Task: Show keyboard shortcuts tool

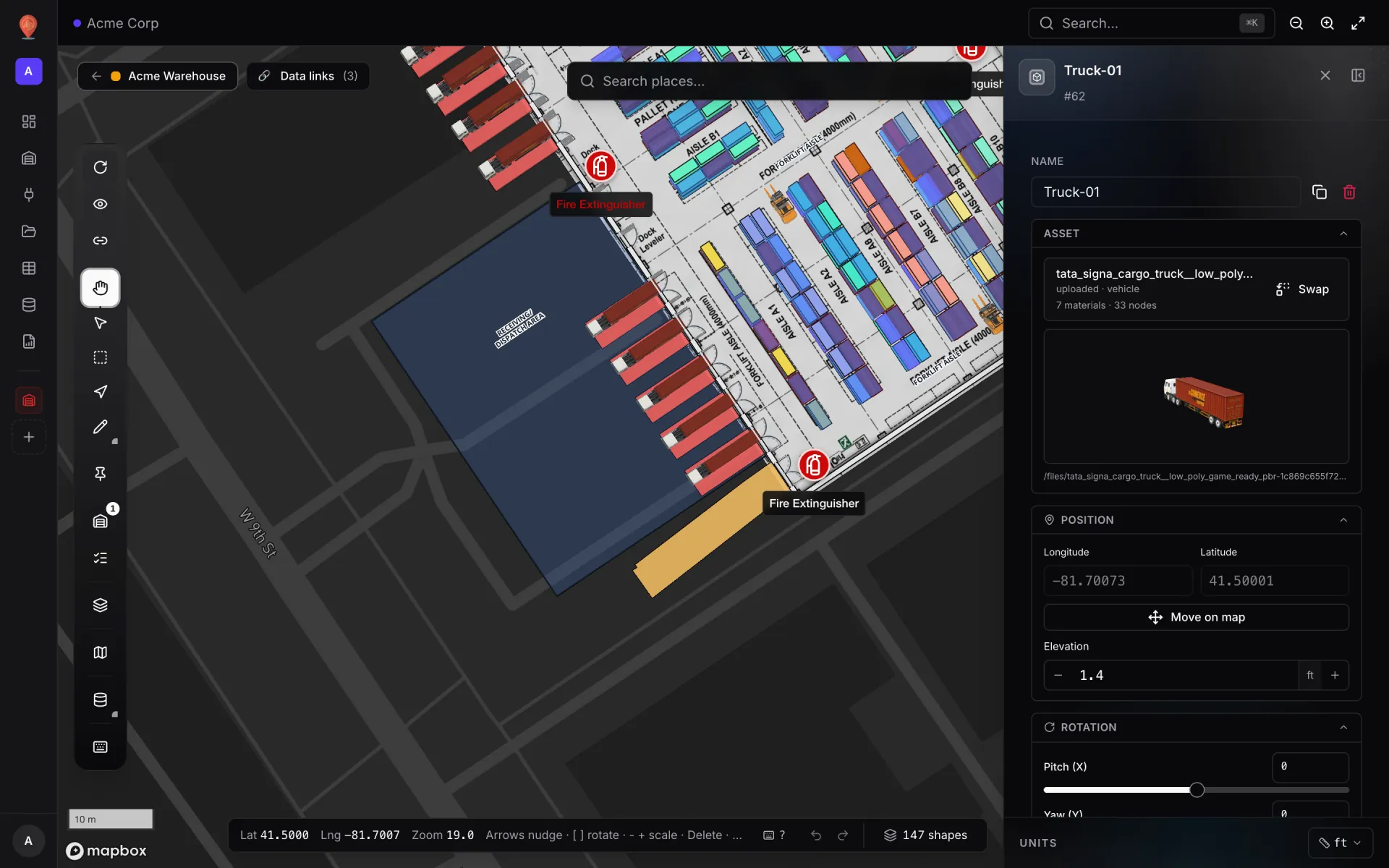Action: pyautogui.click(x=100, y=746)
